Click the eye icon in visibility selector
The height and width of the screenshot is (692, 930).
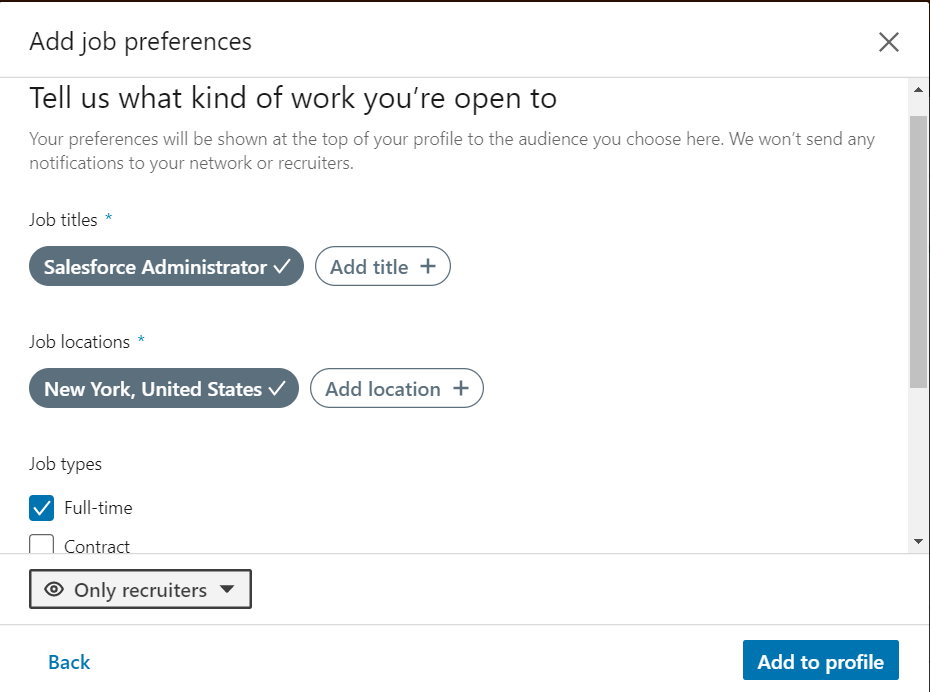pyautogui.click(x=54, y=590)
